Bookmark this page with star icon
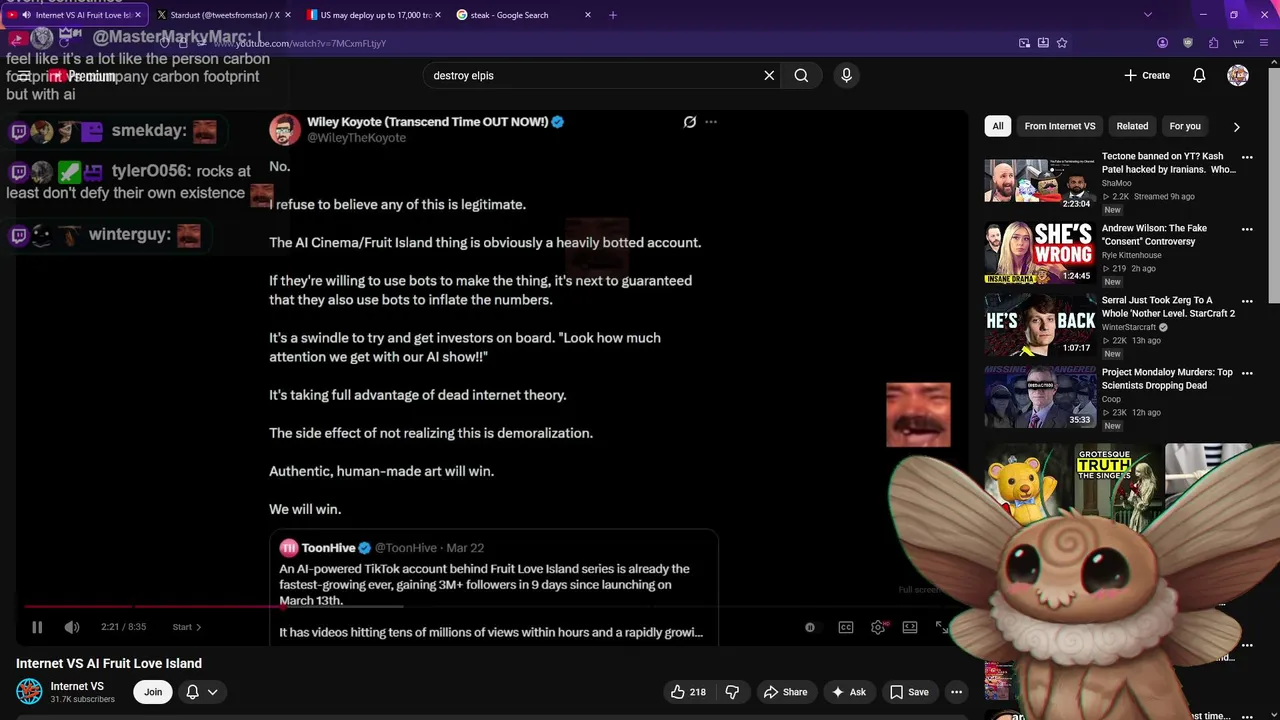Image resolution: width=1280 pixels, height=720 pixels. (1062, 43)
